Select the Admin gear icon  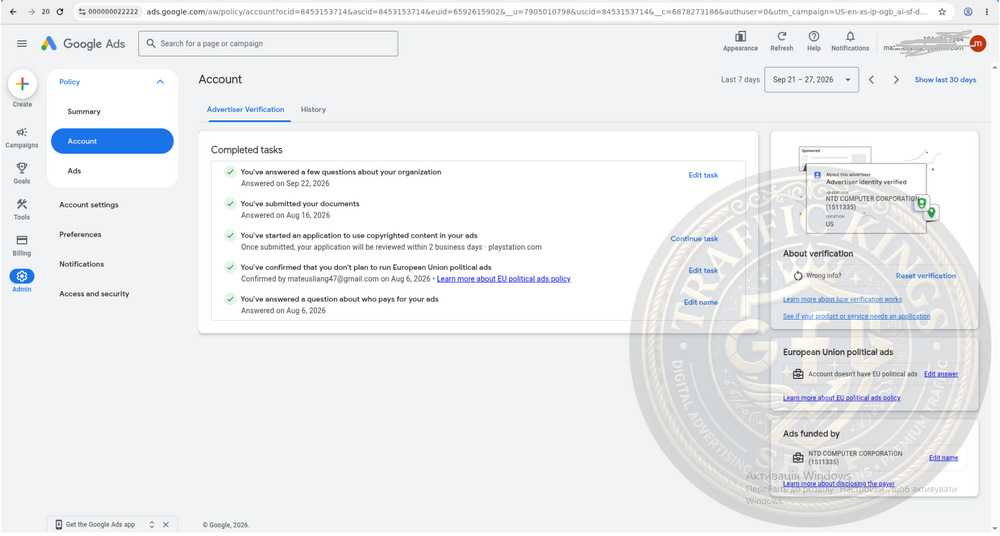(22, 276)
